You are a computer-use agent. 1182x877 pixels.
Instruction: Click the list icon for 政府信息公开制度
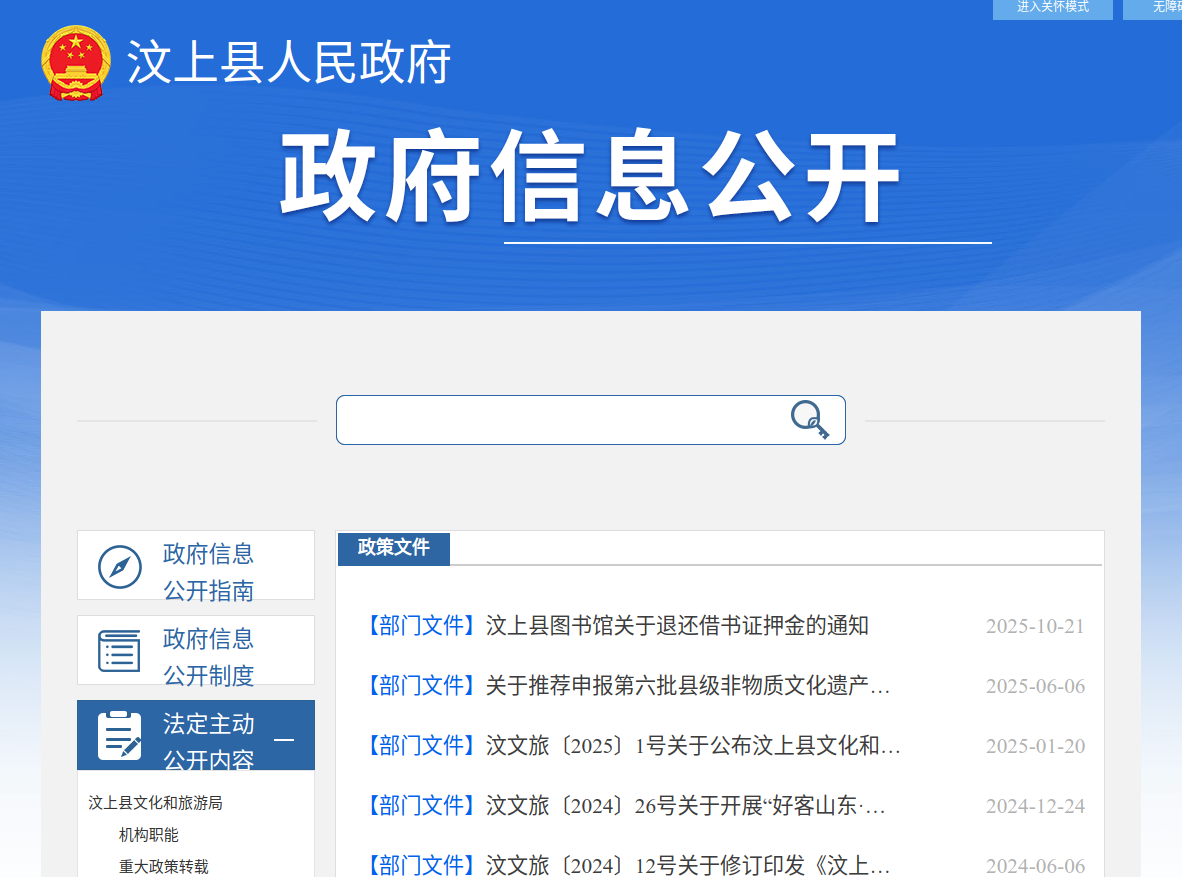tap(120, 651)
